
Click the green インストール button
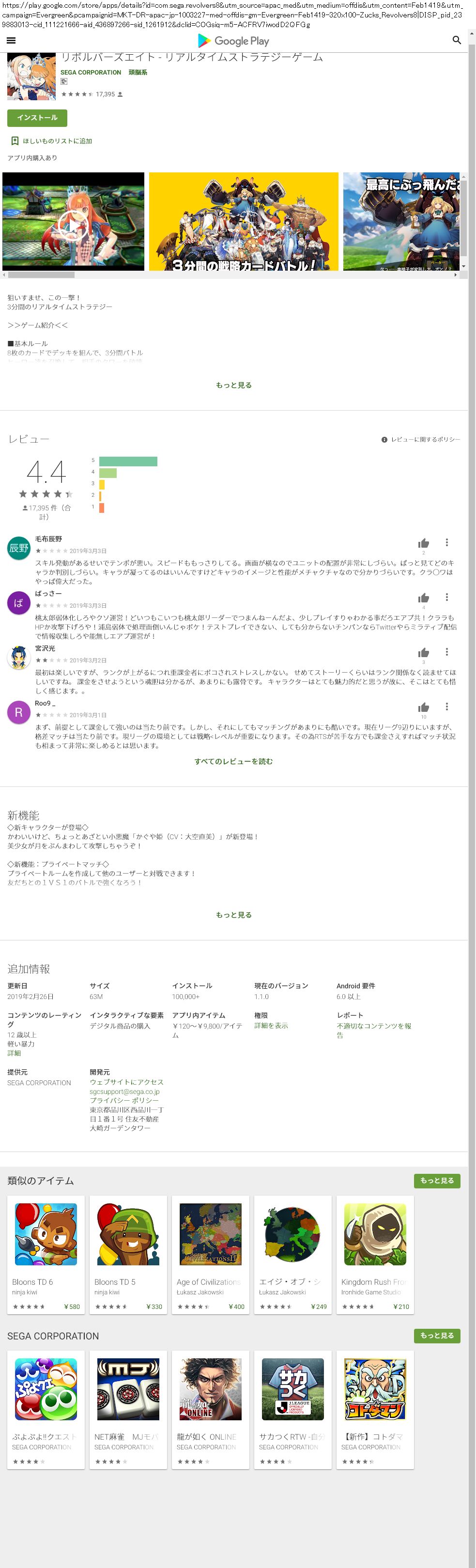click(37, 118)
